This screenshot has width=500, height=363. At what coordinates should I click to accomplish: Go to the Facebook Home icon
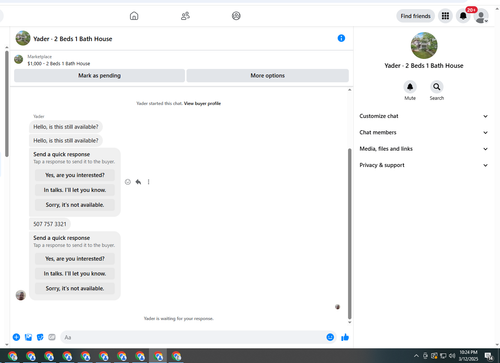click(x=134, y=16)
